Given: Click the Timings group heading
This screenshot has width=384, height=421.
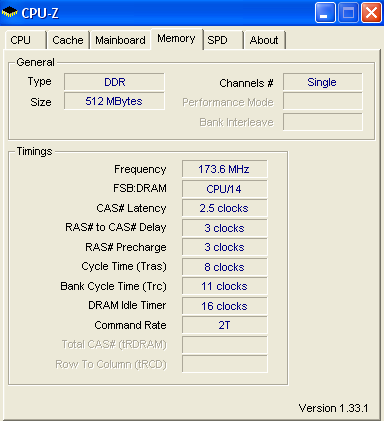Looking at the screenshot, I should pyautogui.click(x=34, y=152).
